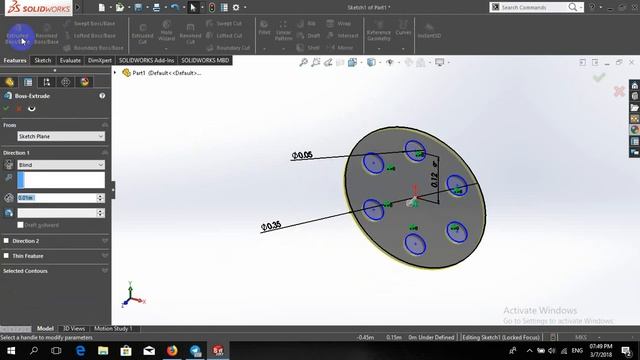The height and width of the screenshot is (360, 640).
Task: Open the Boss-Extrude help icon
Action: click(102, 96)
